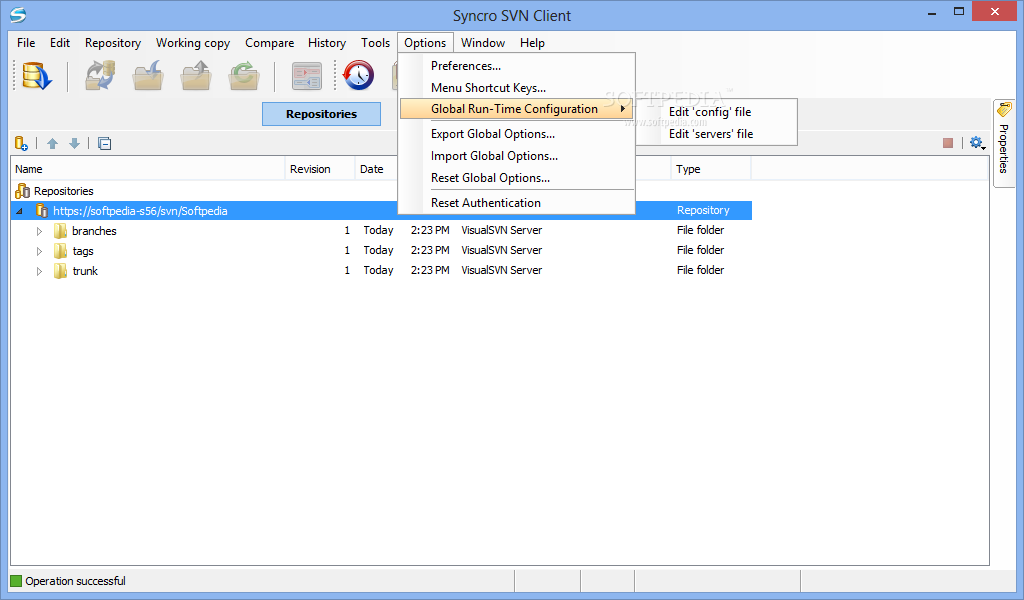Open the Working copy menu
This screenshot has height=600, width=1024.
point(193,42)
